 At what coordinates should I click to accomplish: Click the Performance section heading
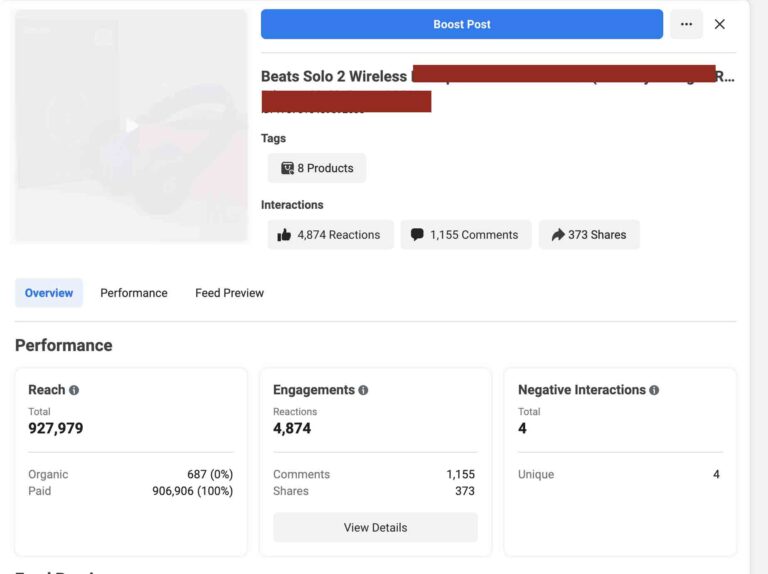[64, 345]
